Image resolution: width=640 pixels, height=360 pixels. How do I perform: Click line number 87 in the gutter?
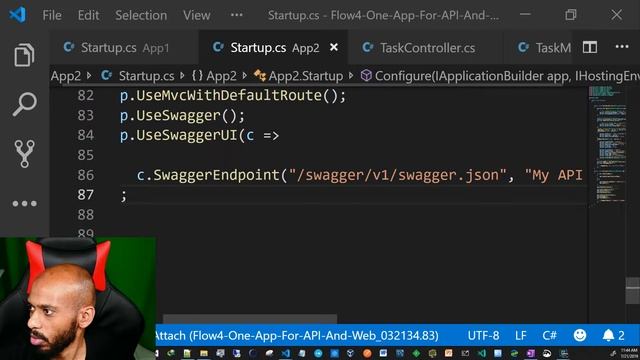coord(85,195)
